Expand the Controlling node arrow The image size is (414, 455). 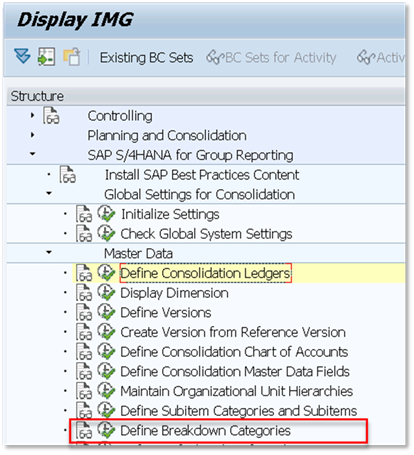tap(32, 115)
